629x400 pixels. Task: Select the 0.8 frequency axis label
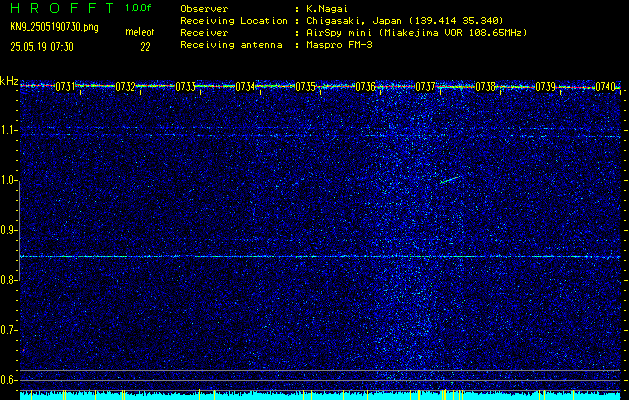coord(9,280)
